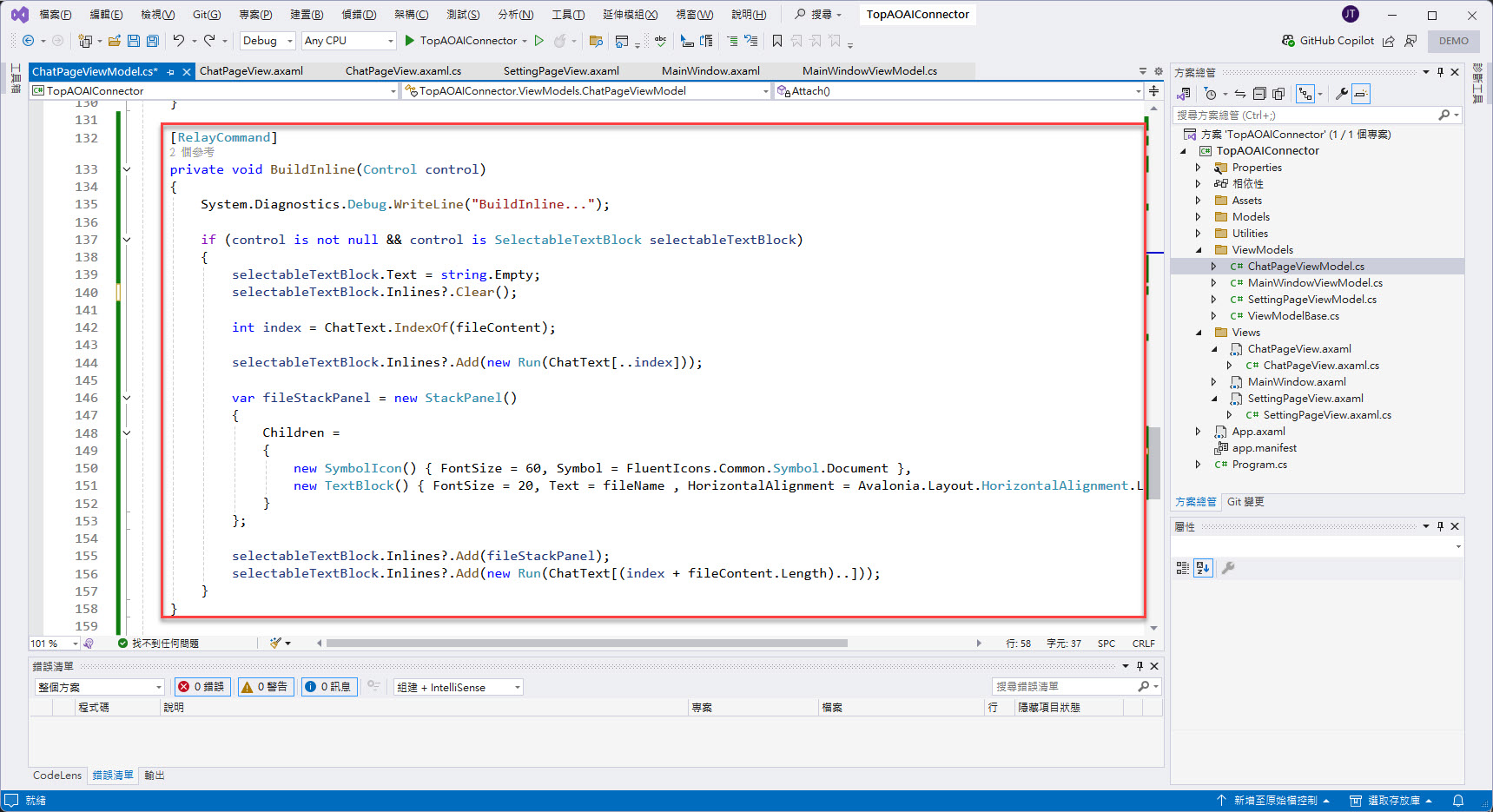Click the 搜尋方案總管 search field
1493x812 pixels.
click(x=1318, y=115)
